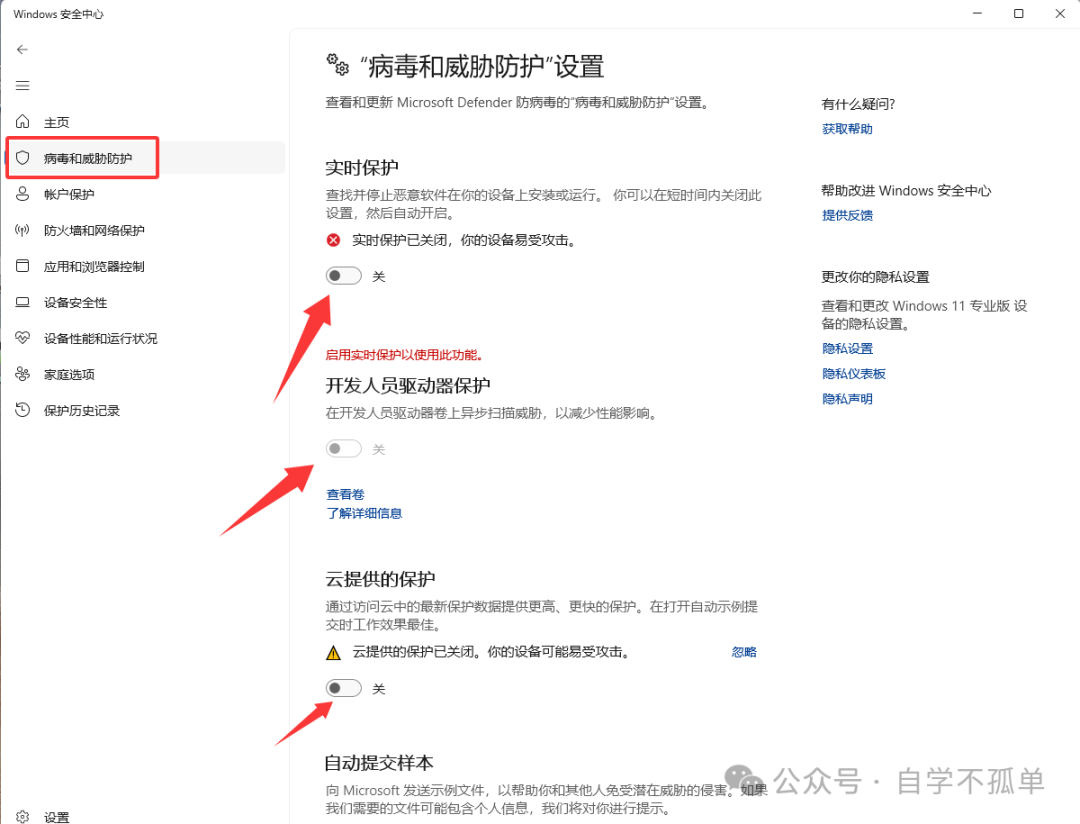Open 家庭选项 section
The height and width of the screenshot is (824, 1080).
coord(69,375)
